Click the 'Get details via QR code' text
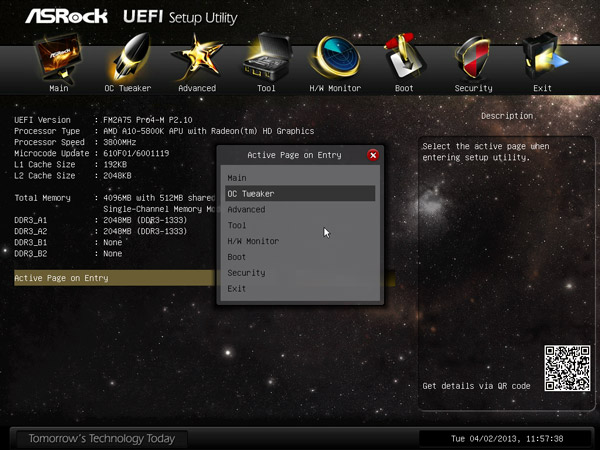 click(x=476, y=386)
